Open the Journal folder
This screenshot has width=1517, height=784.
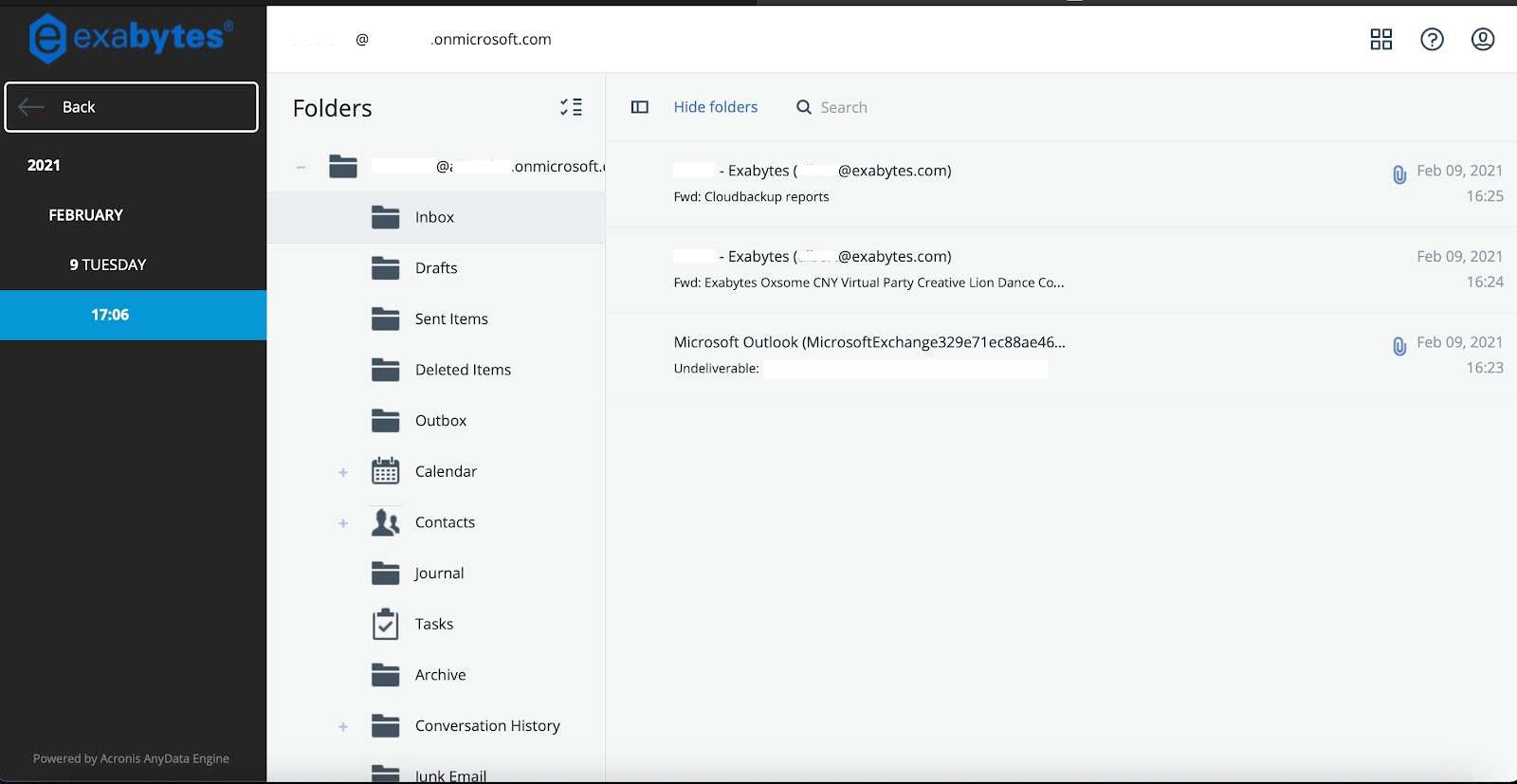[436, 574]
